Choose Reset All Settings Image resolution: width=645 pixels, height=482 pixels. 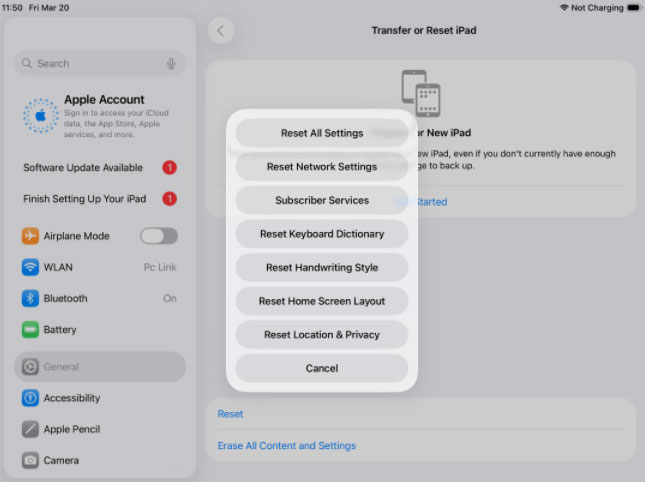coord(322,133)
